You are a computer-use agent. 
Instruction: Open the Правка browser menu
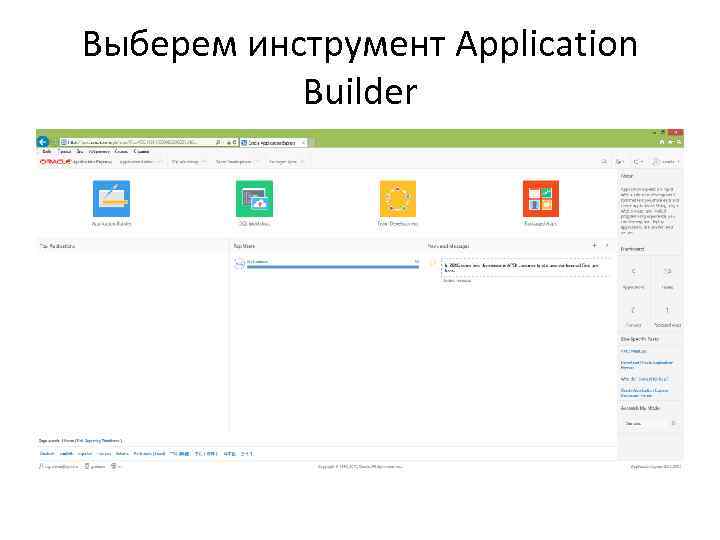point(64,152)
